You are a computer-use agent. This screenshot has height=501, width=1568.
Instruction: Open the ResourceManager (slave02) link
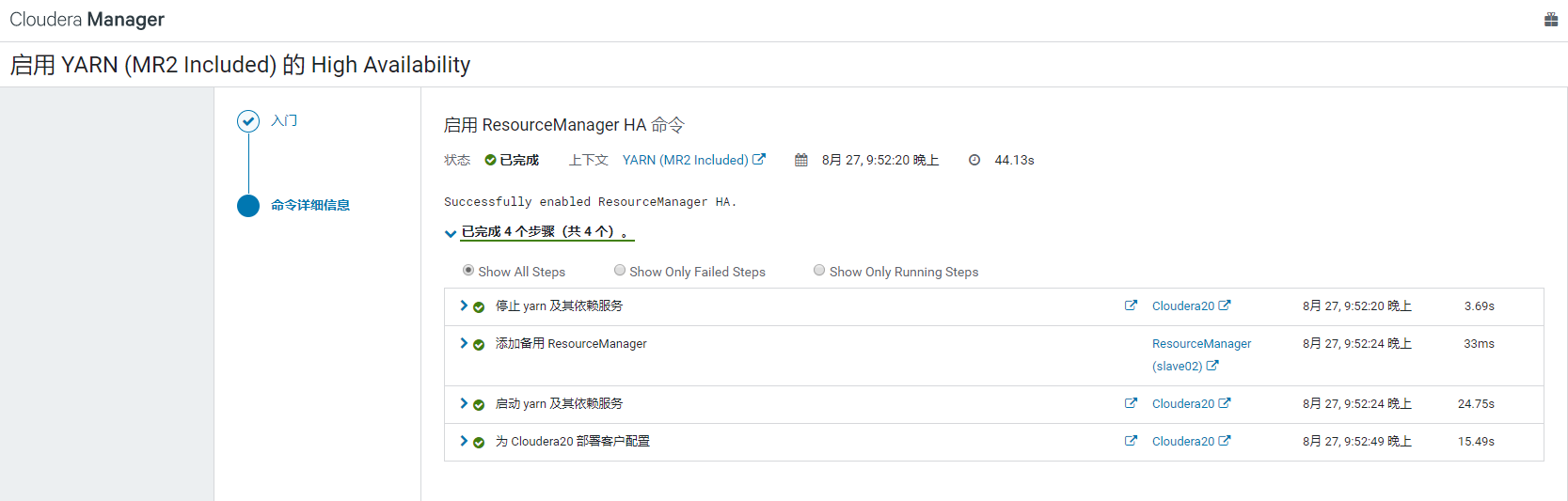1201,355
